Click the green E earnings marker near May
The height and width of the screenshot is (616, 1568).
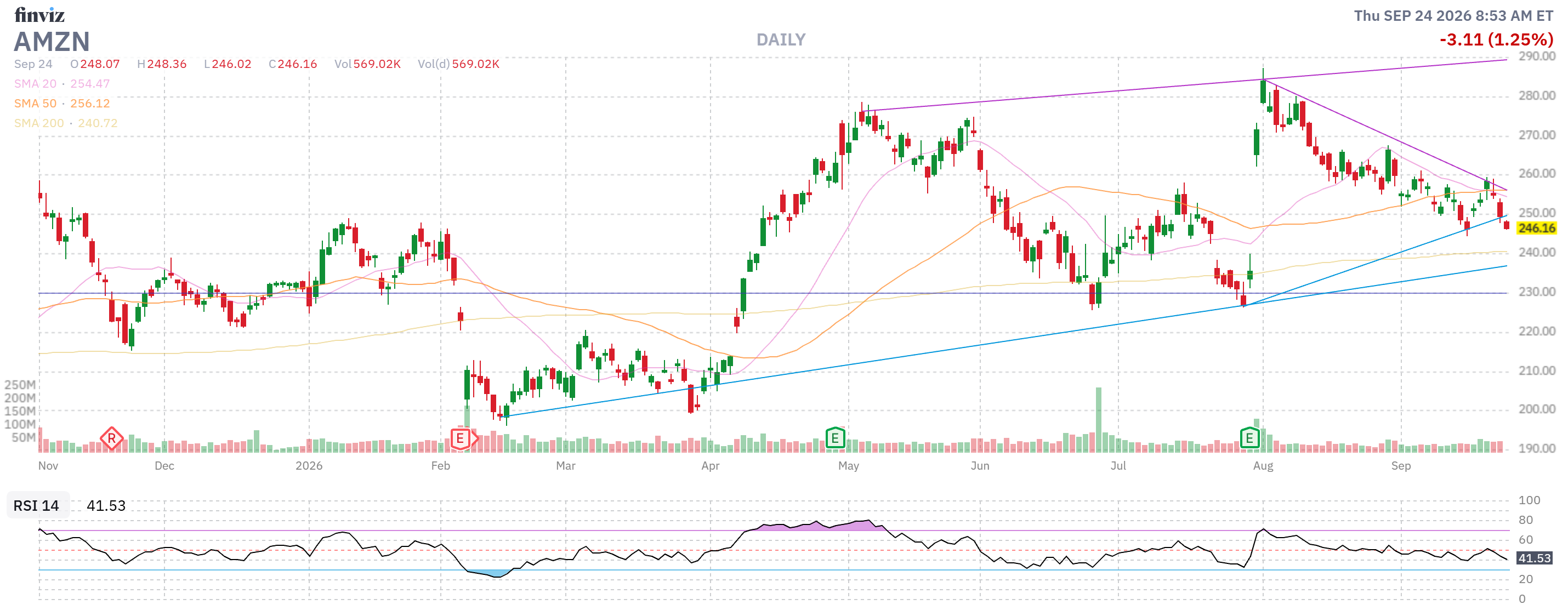click(x=835, y=438)
